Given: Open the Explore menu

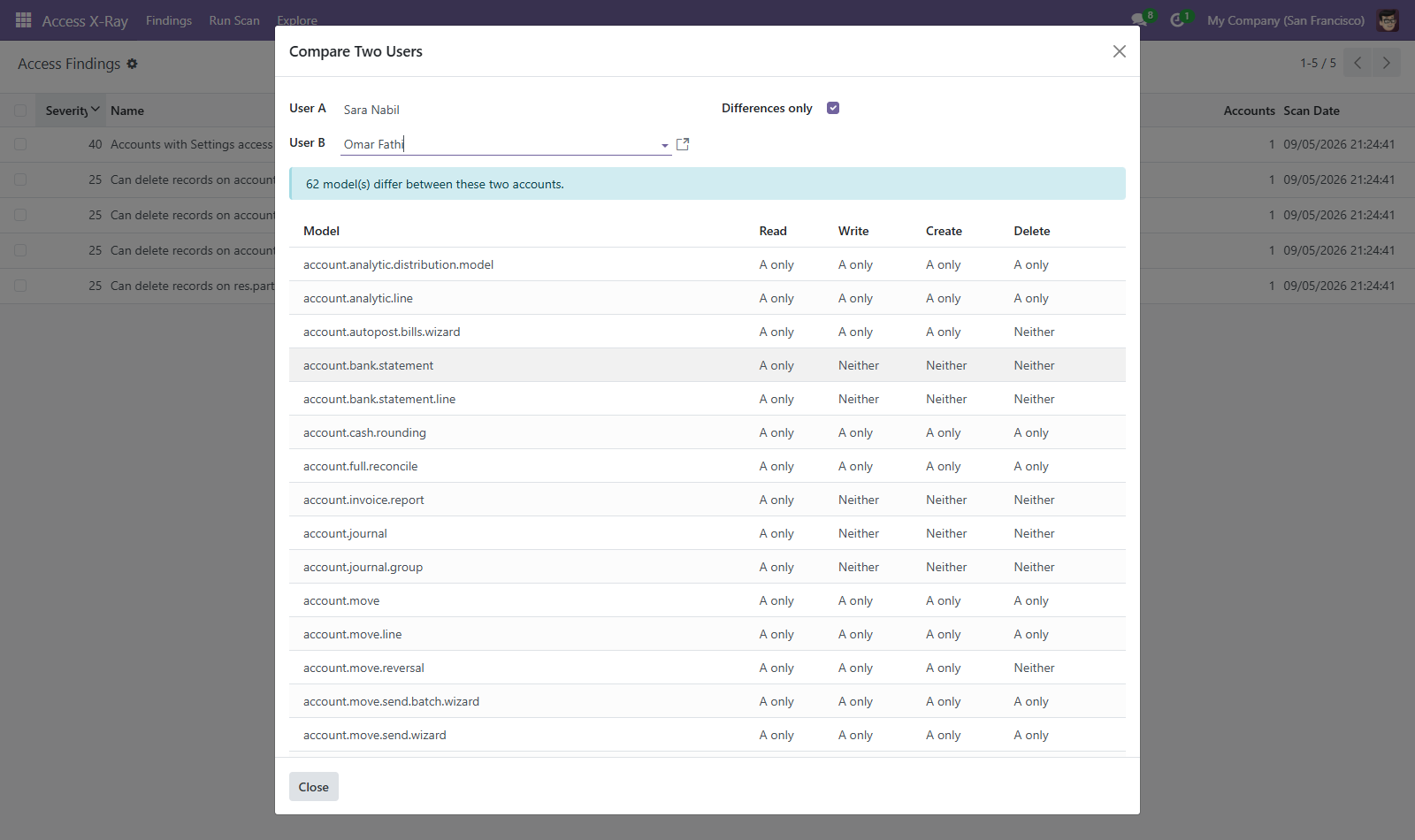Looking at the screenshot, I should (297, 20).
